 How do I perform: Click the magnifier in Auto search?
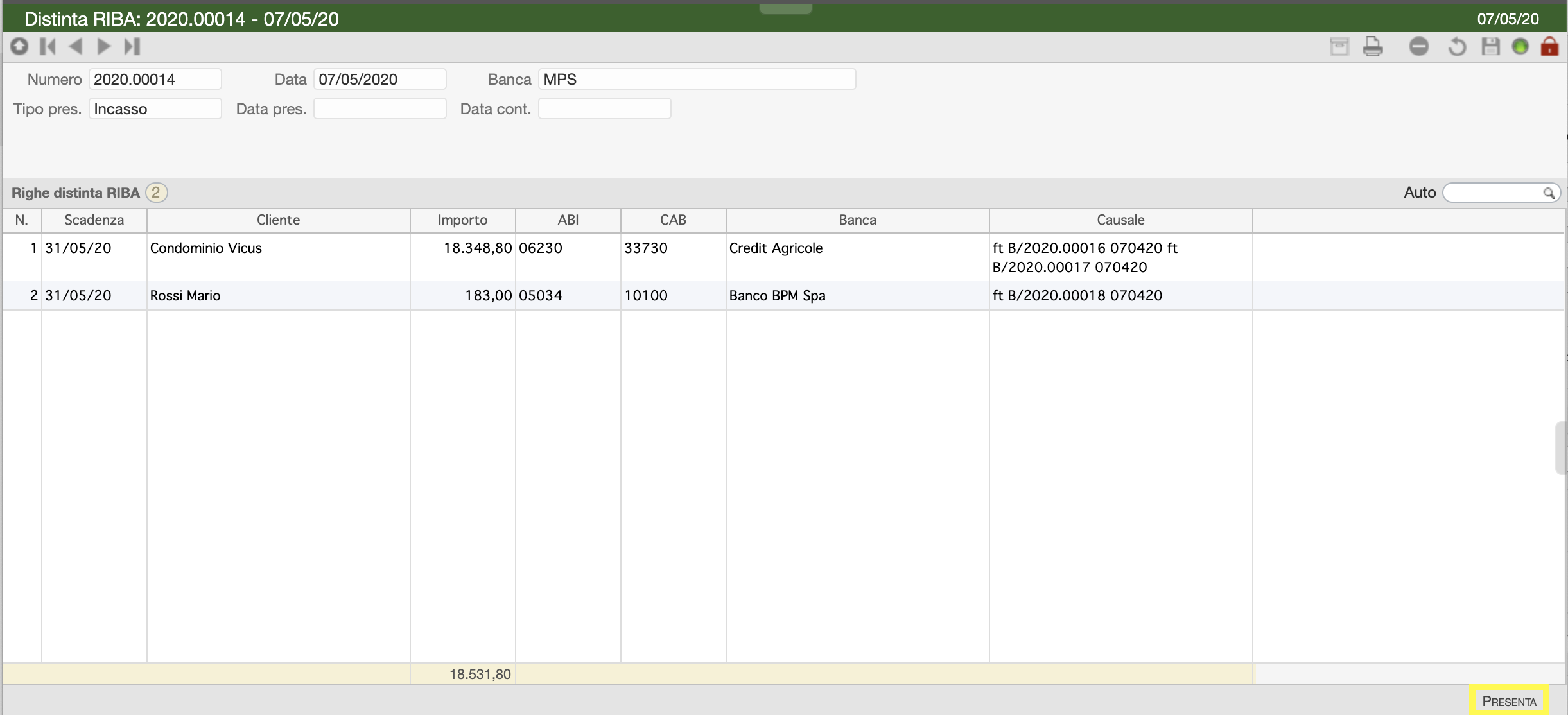[x=1549, y=193]
